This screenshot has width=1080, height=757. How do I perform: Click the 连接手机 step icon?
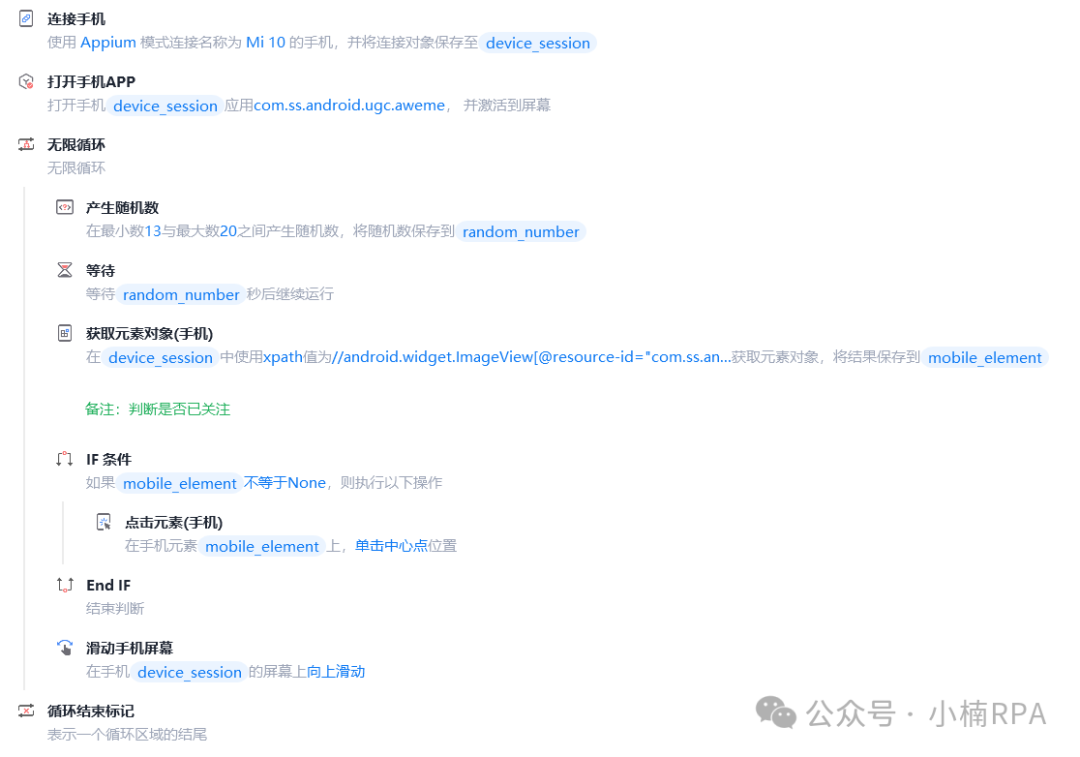click(24, 18)
